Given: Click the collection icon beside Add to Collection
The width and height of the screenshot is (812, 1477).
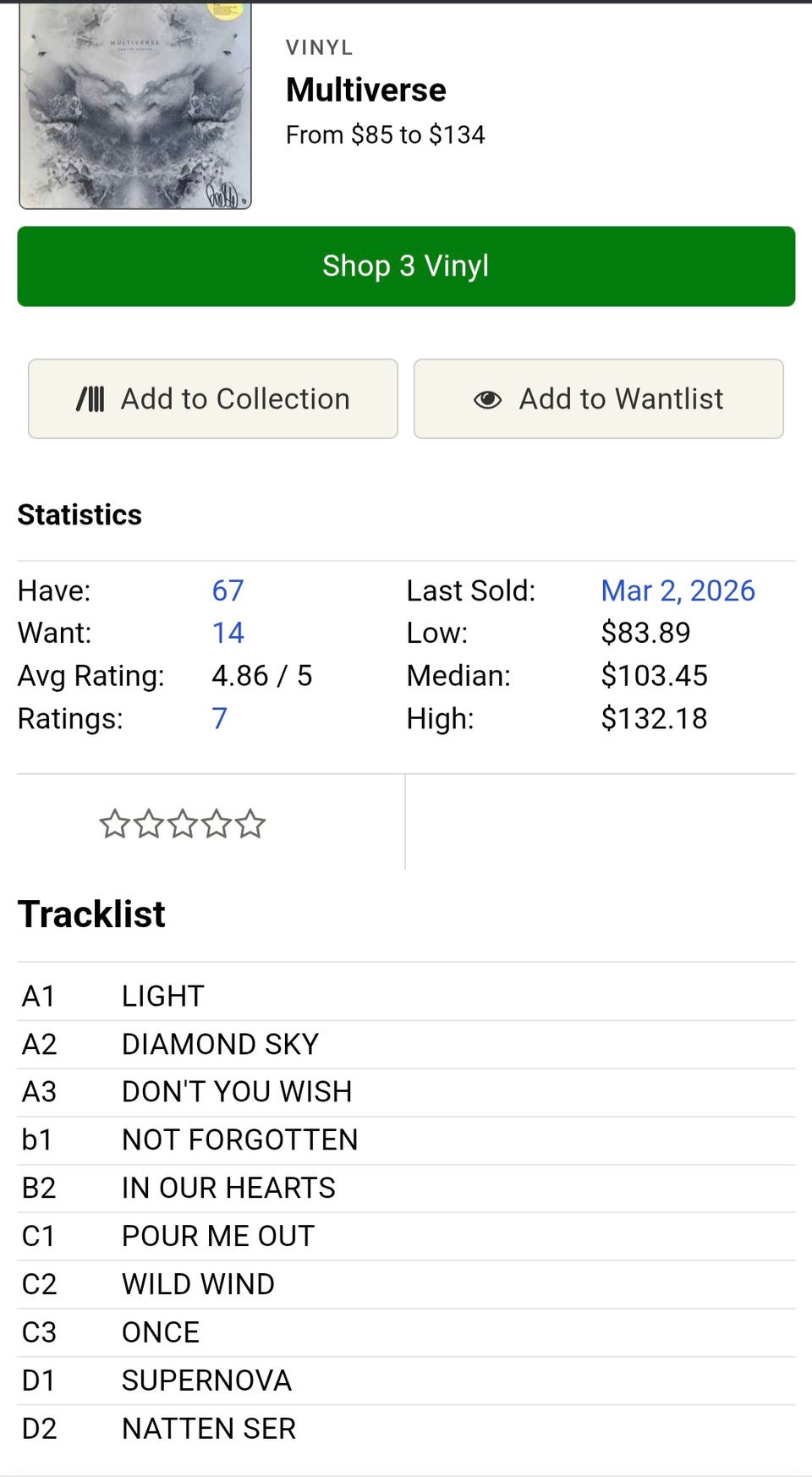Looking at the screenshot, I should 91,398.
